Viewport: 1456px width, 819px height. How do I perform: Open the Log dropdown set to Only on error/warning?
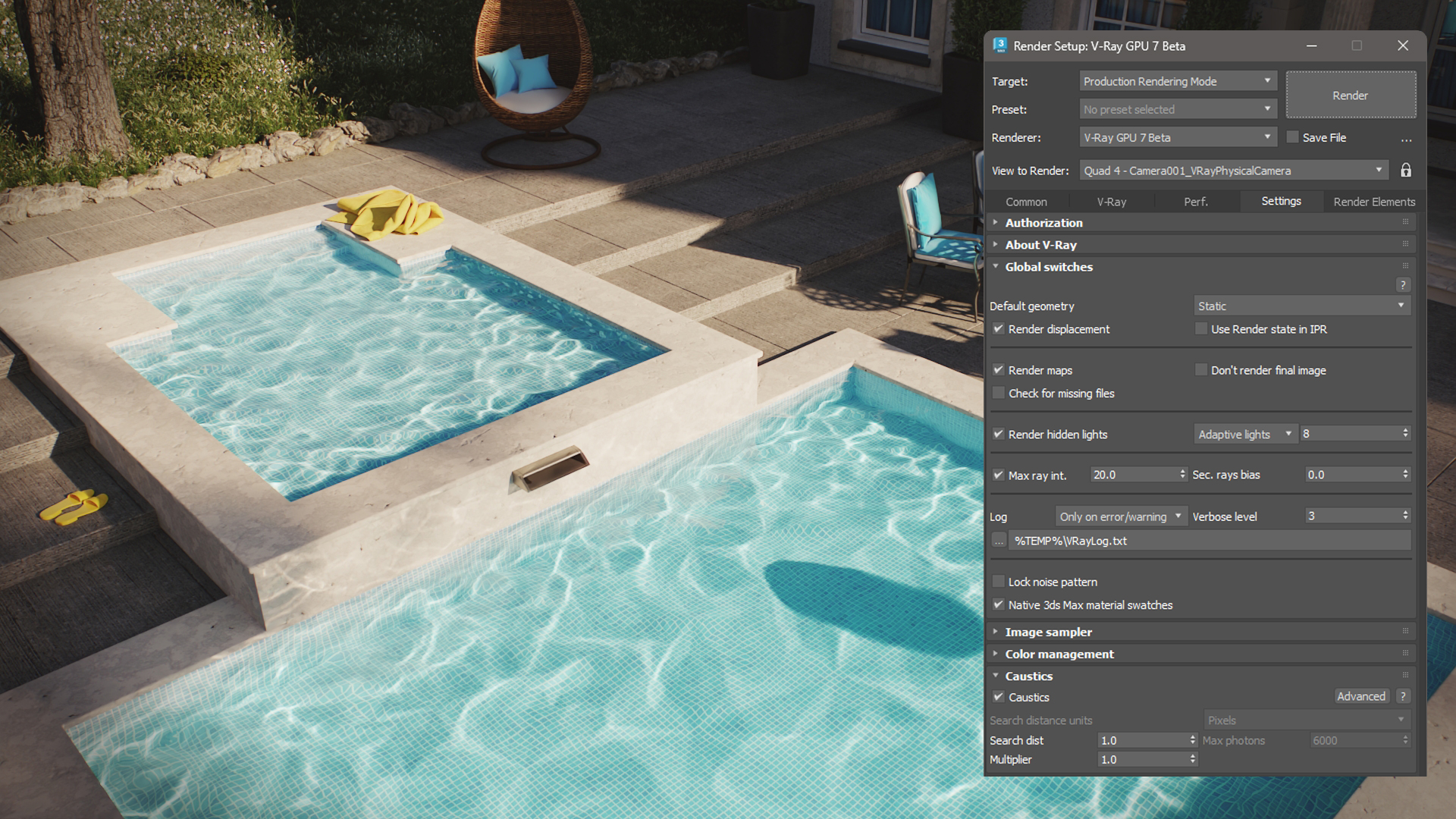(x=1120, y=516)
